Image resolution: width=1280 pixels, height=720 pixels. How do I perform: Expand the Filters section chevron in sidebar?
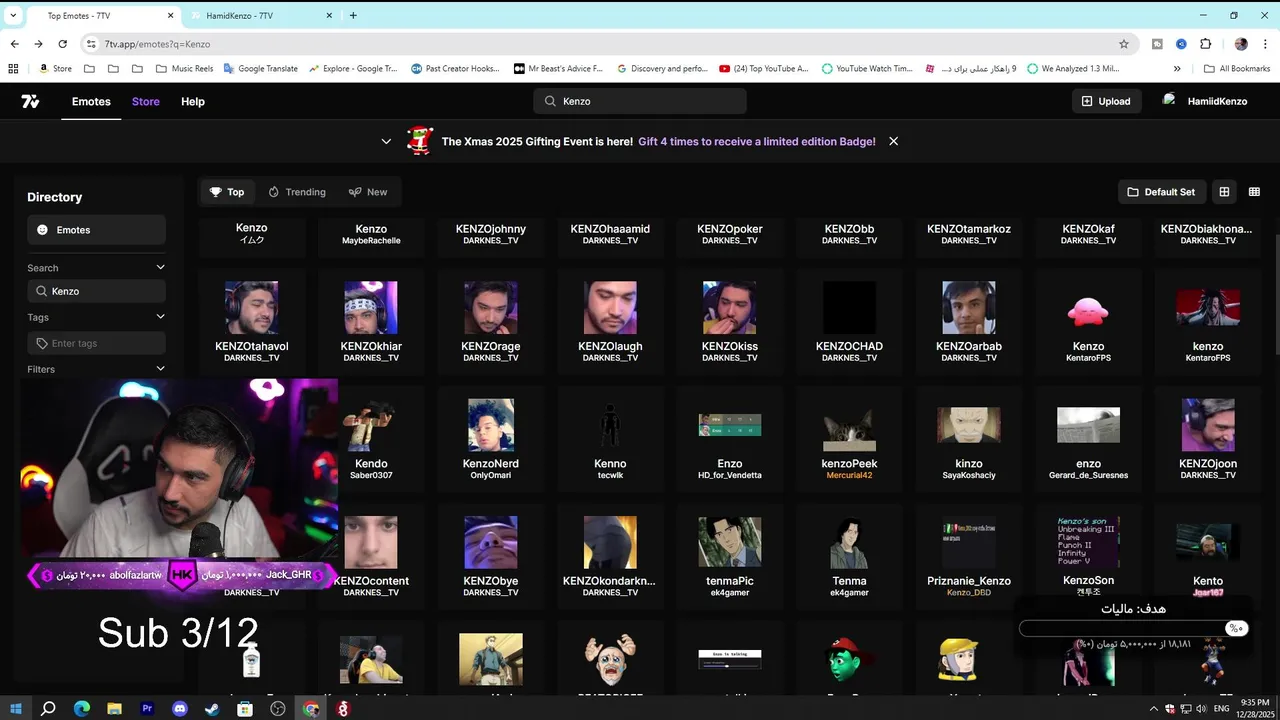160,369
